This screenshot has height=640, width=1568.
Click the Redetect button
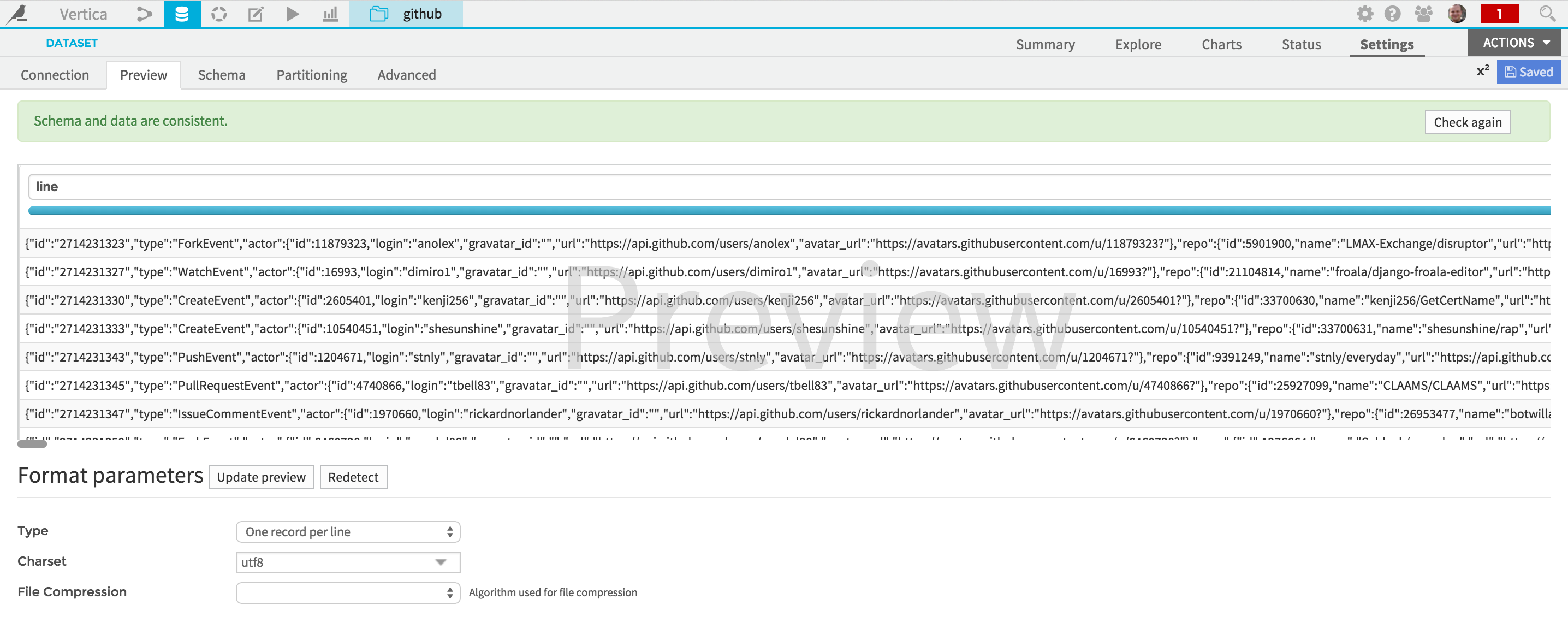click(x=353, y=477)
